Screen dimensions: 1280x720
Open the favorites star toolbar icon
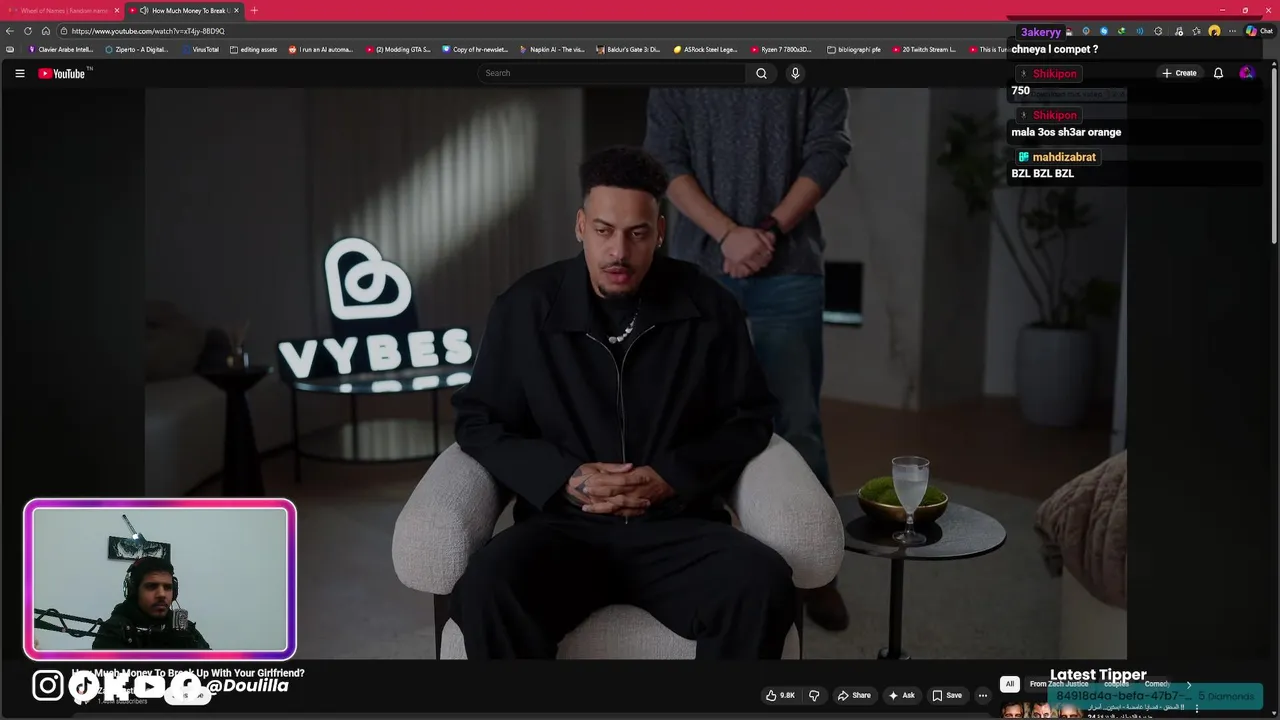point(1196,31)
